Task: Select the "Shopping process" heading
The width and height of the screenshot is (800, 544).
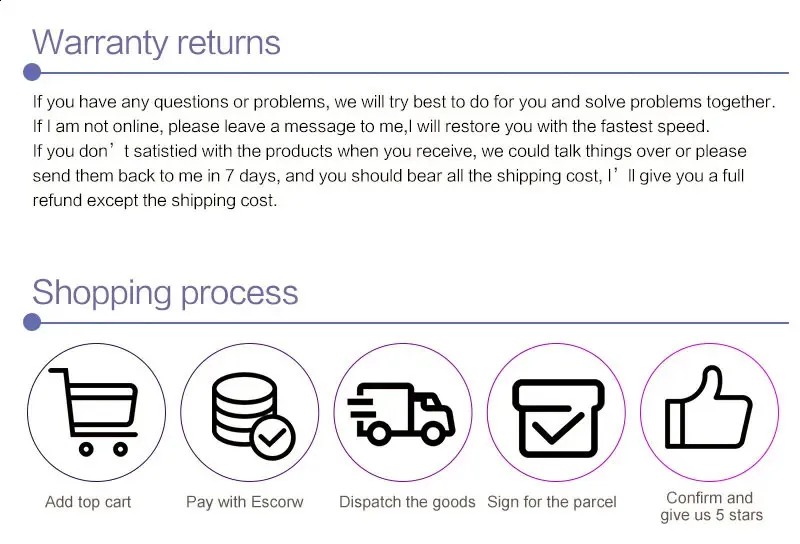Action: (165, 292)
